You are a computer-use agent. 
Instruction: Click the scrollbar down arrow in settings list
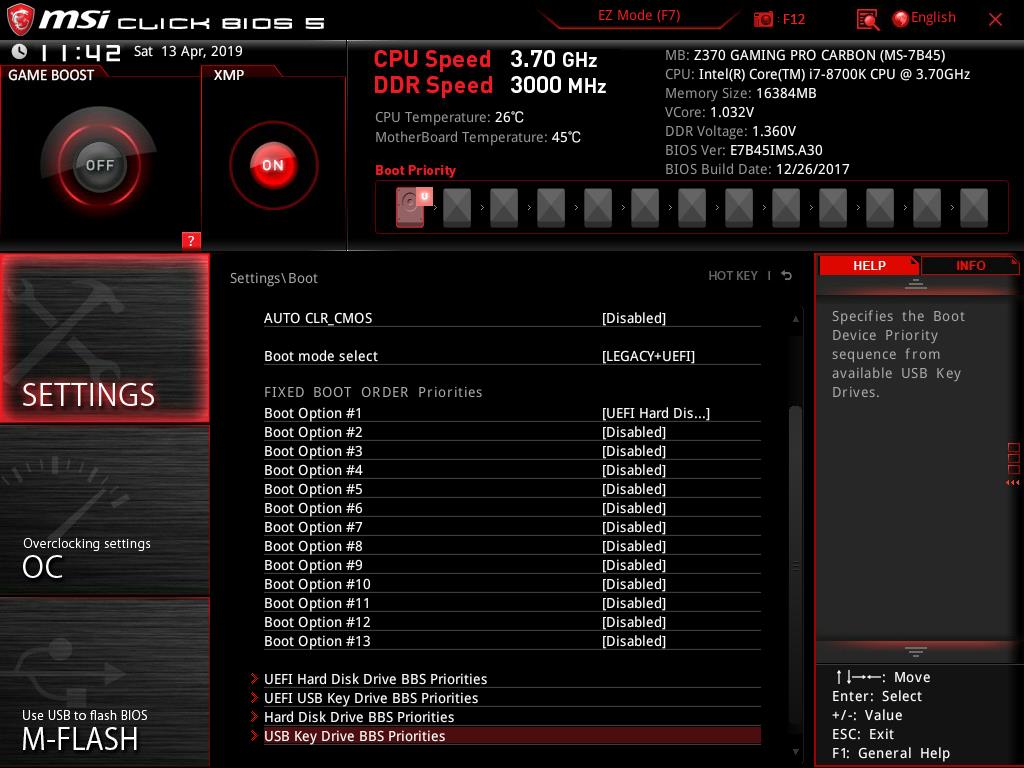point(795,752)
